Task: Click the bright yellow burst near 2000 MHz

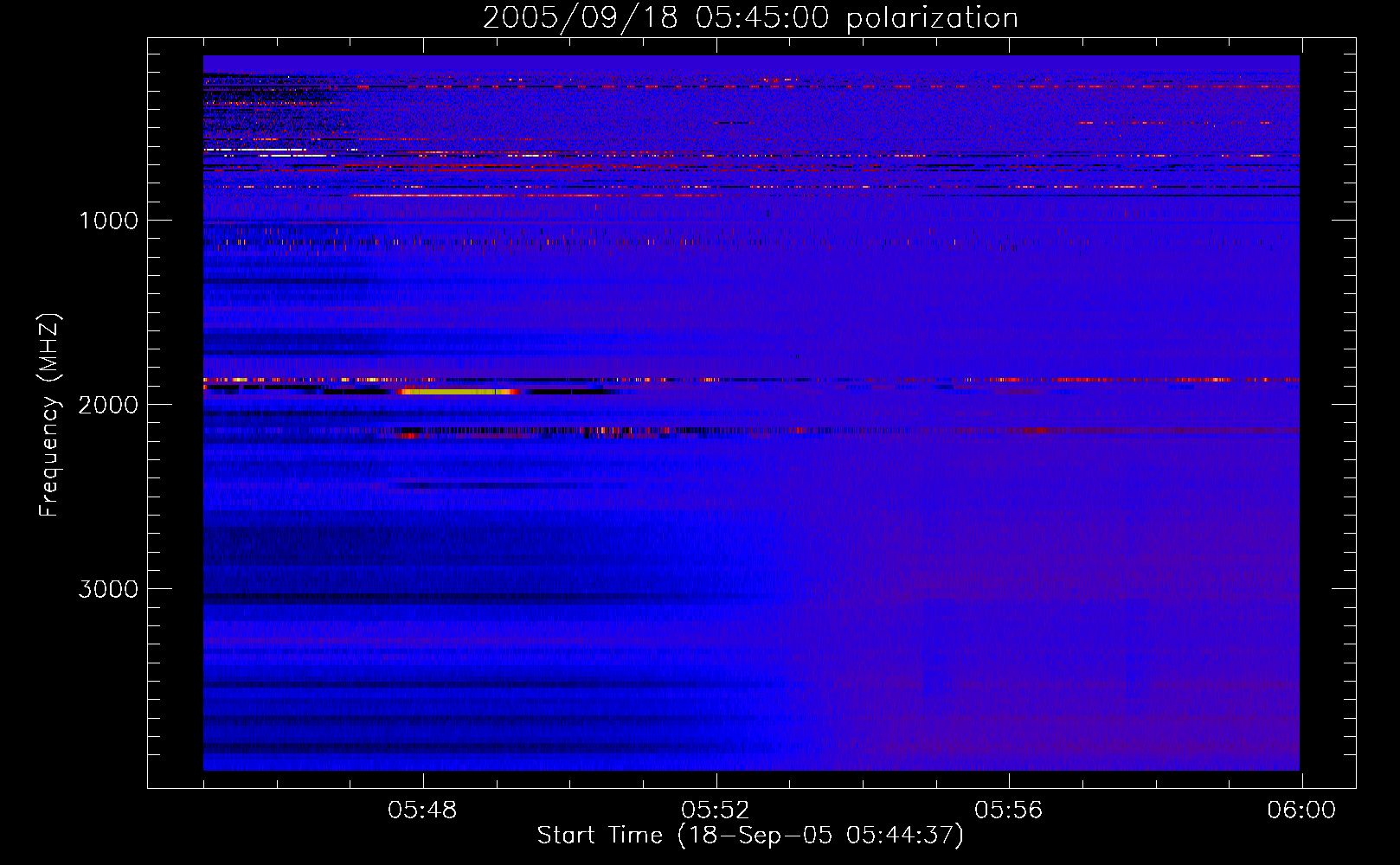Action: coord(459,392)
